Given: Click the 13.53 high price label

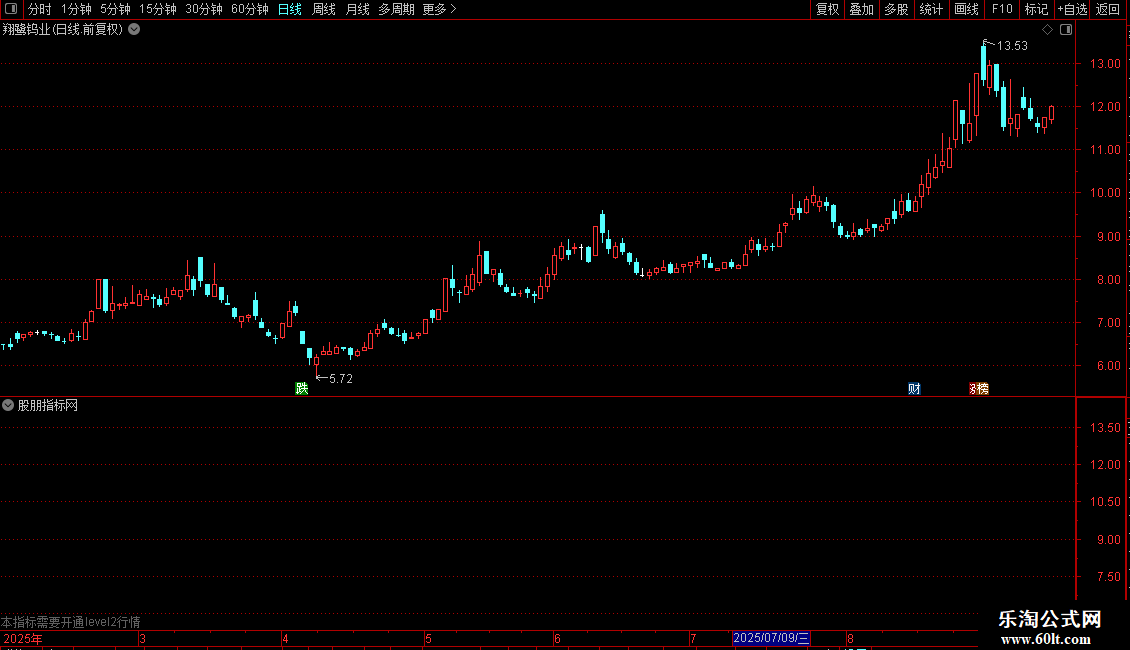Looking at the screenshot, I should tap(1012, 46).
